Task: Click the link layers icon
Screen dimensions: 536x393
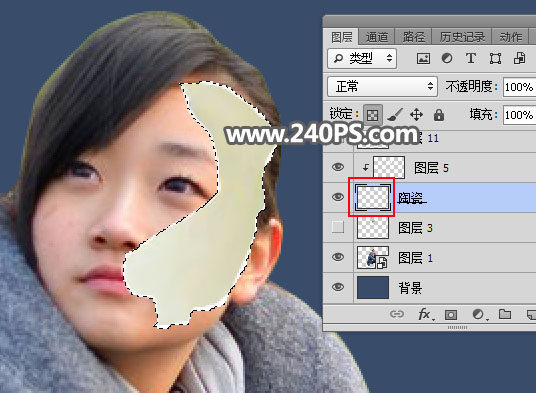Action: point(397,314)
